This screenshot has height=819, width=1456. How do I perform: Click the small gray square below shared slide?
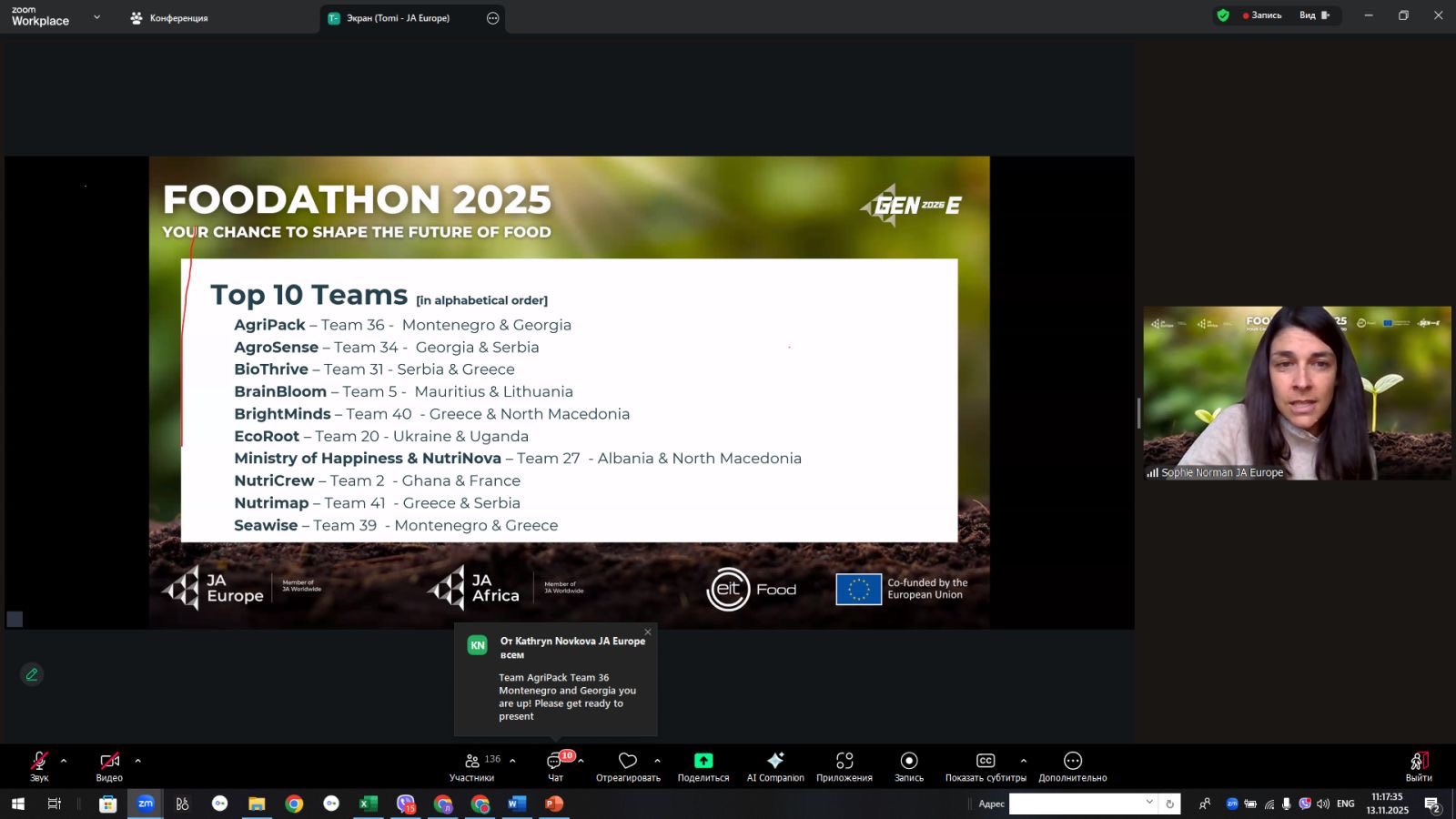[x=15, y=619]
